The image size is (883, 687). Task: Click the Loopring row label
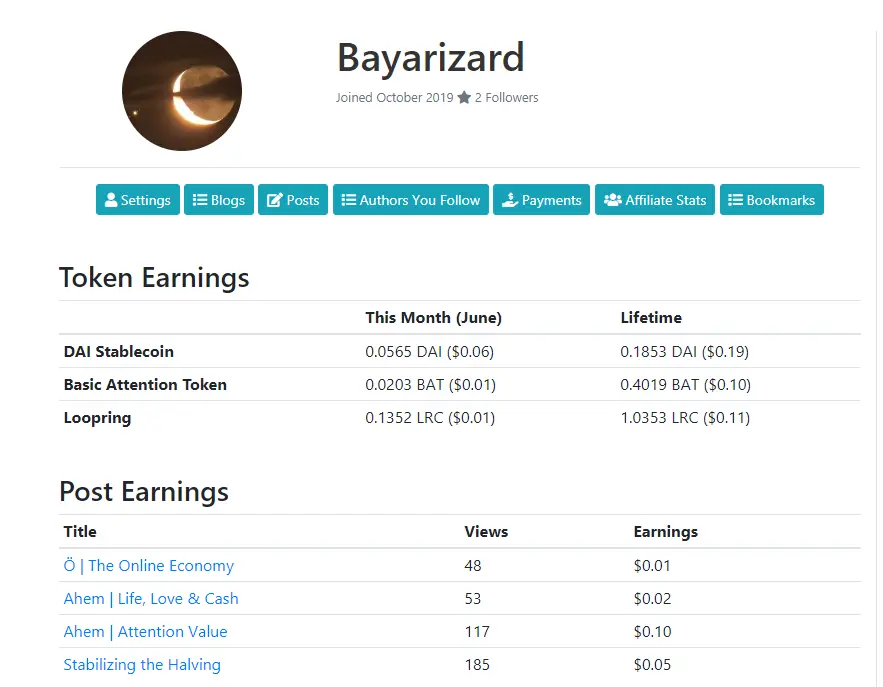pos(97,418)
